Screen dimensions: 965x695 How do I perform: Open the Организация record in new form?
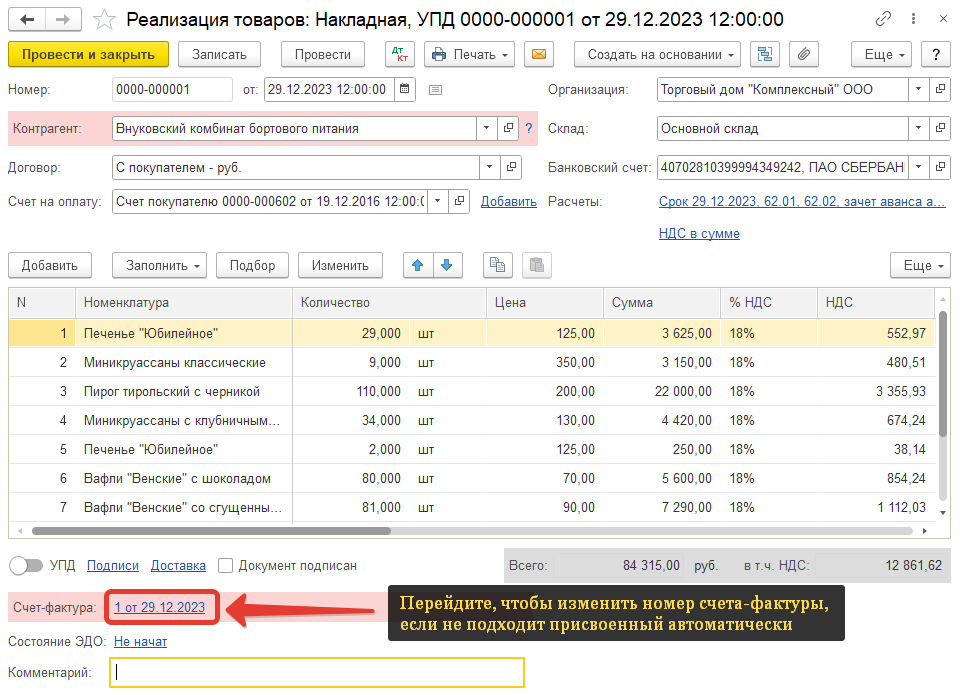point(940,89)
